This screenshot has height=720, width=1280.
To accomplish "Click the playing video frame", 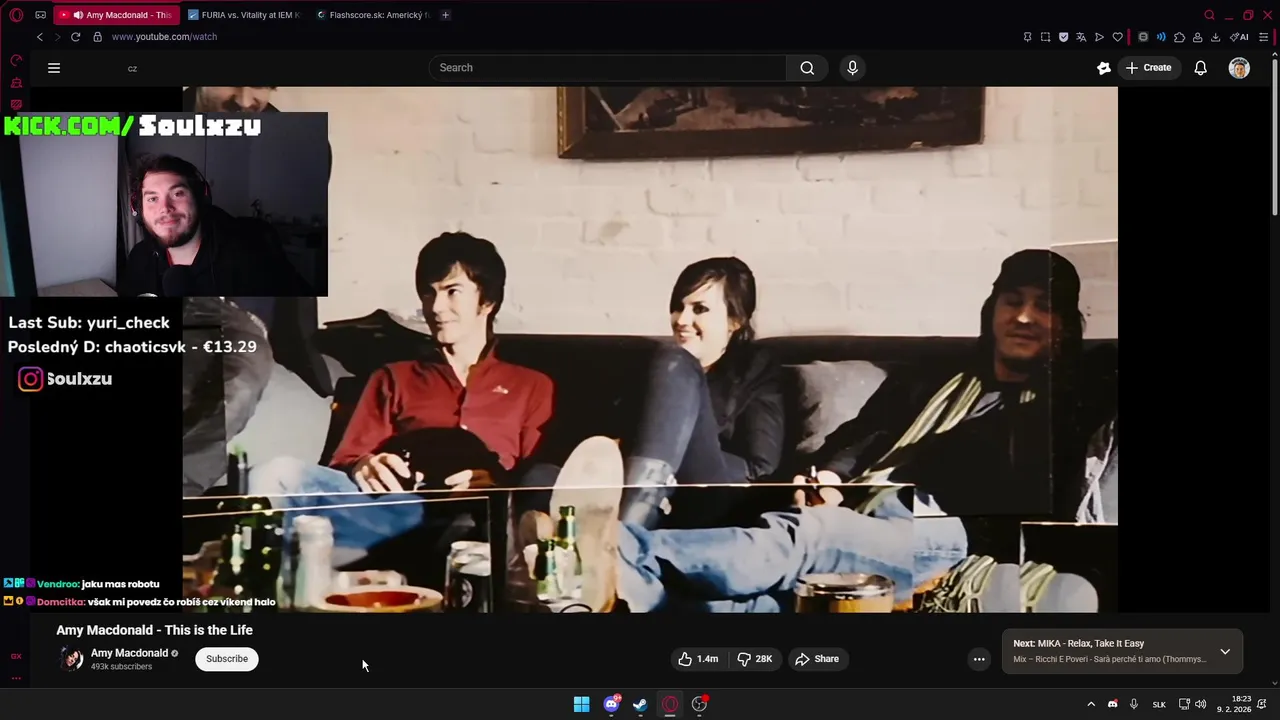I will (x=650, y=349).
